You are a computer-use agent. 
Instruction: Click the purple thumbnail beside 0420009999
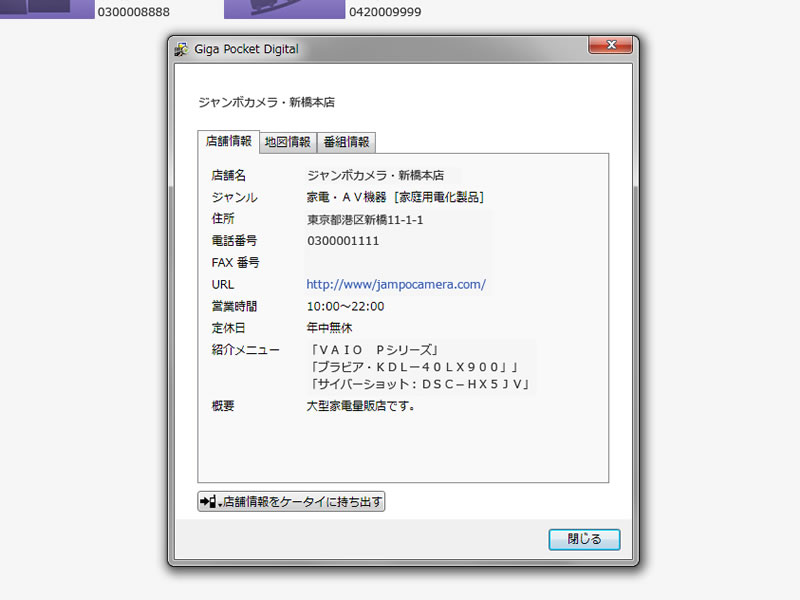285,9
